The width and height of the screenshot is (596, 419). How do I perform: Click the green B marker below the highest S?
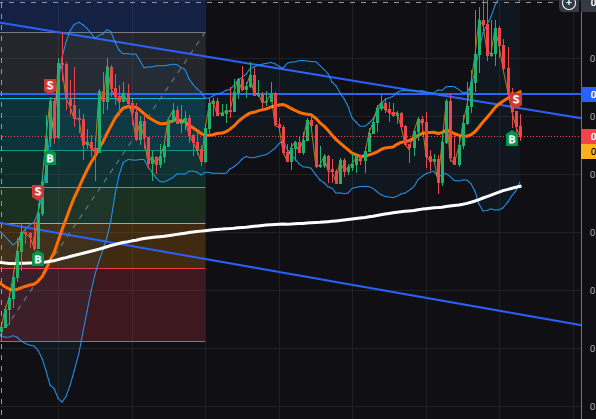50,158
